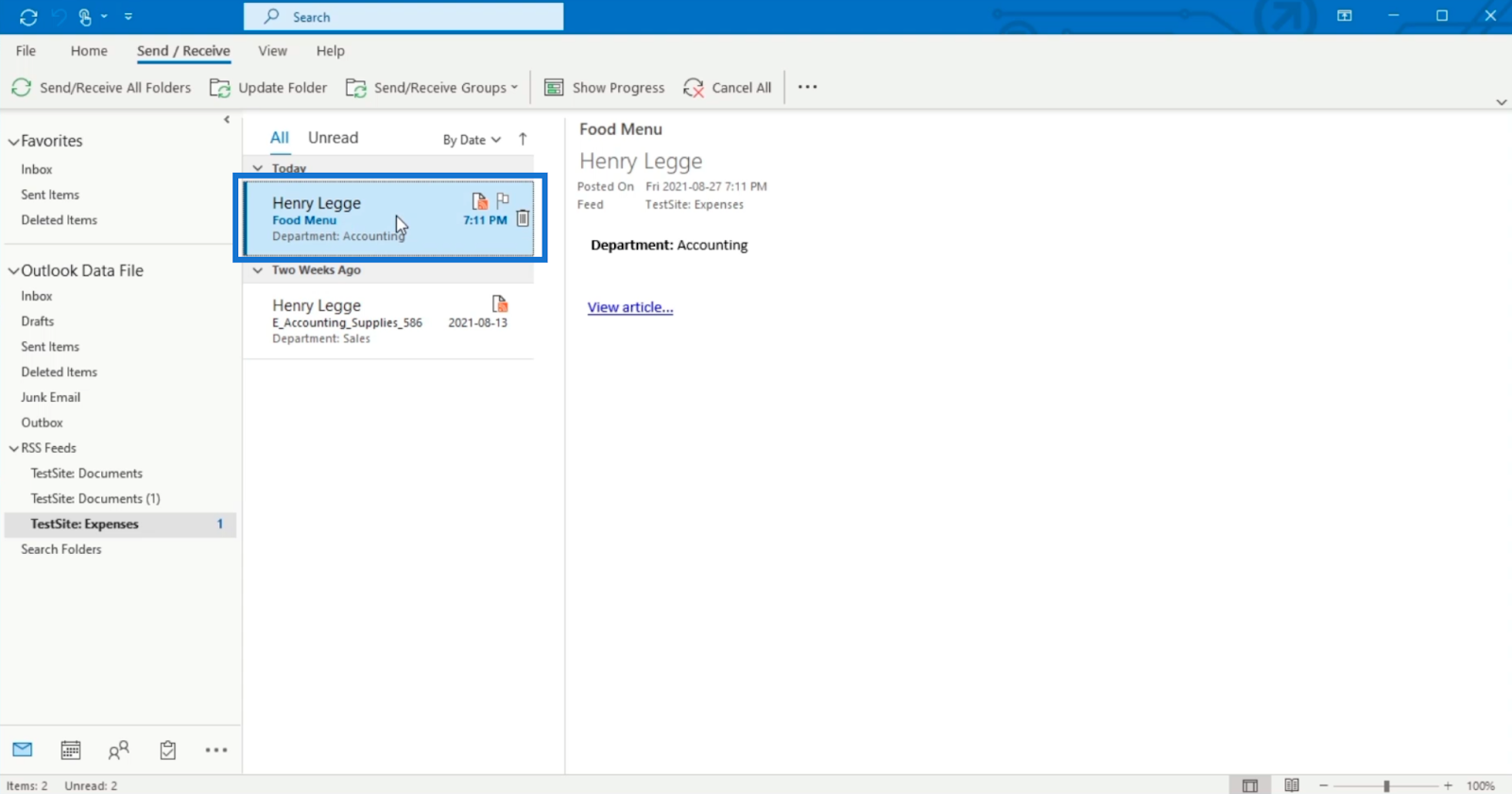Screen dimensions: 1512x794
Task: Click Unread: 2 in status bar
Action: coord(91,785)
